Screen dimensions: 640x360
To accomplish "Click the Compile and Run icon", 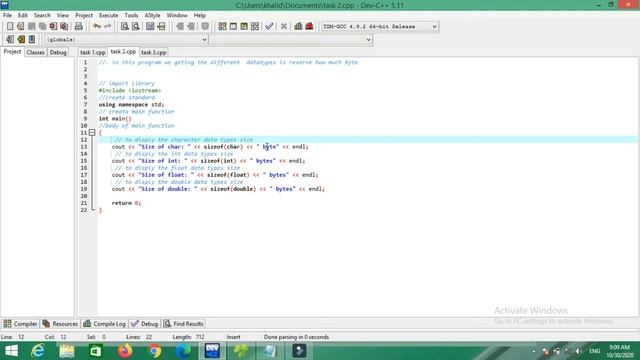I will (x=244, y=27).
